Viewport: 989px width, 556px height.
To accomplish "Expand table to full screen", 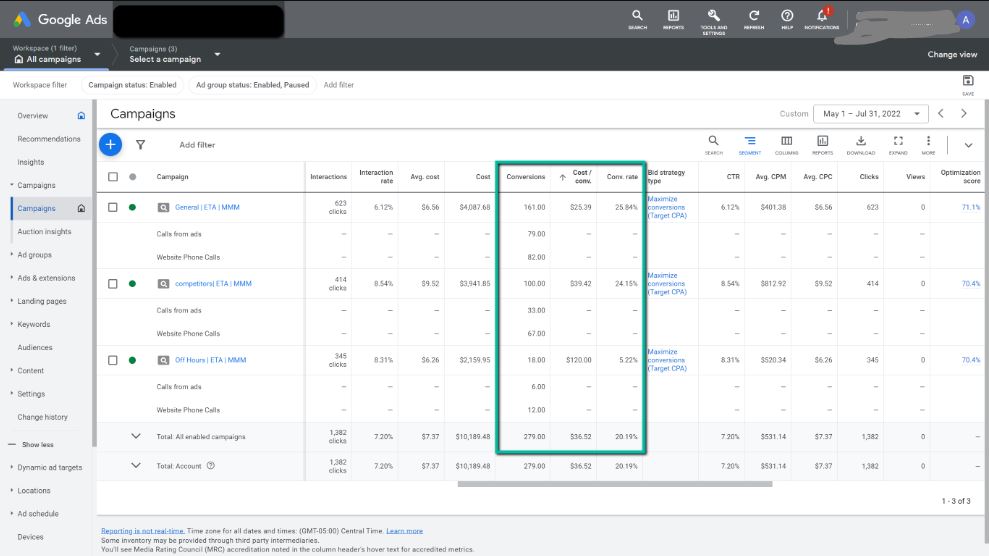I will (x=898, y=144).
